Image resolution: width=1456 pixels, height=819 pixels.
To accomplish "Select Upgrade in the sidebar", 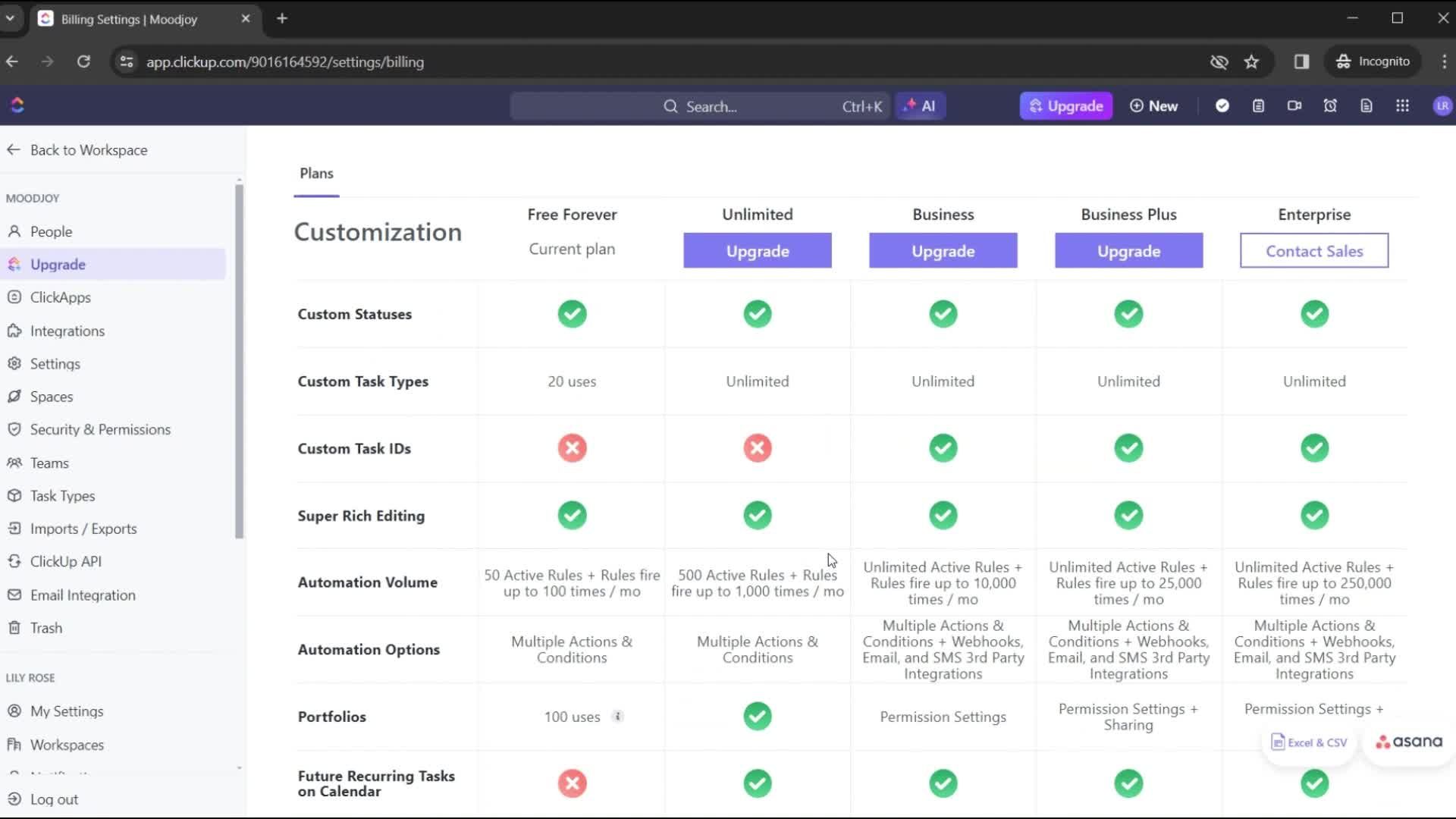I will point(114,265).
